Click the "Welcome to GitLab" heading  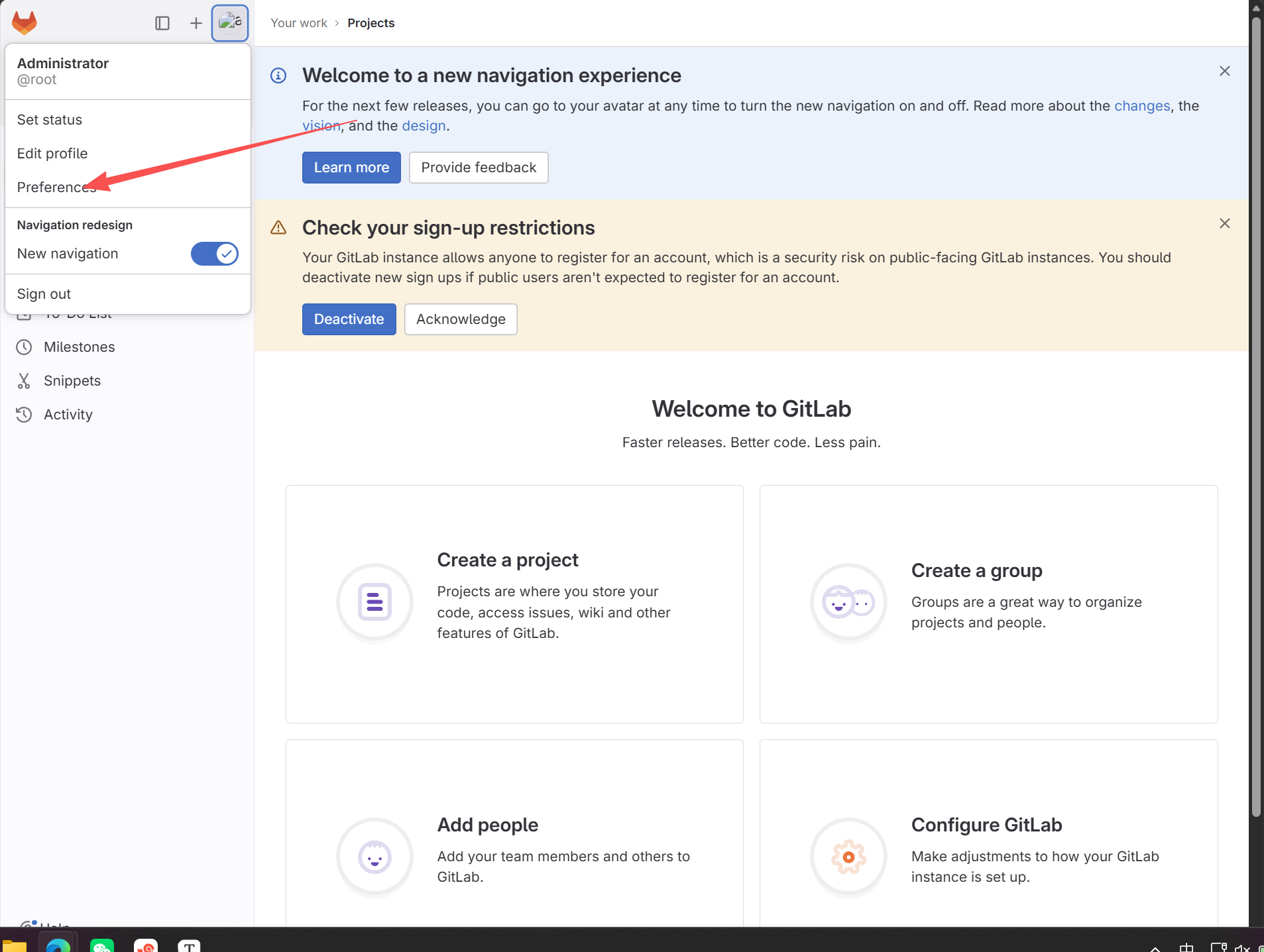pos(752,409)
